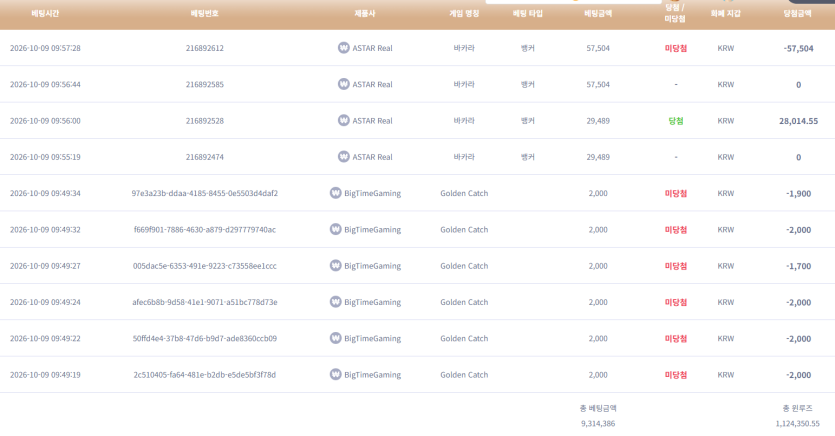Click bet amount 29,489 in bet 216892474 row
Image resolution: width=835 pixels, height=436 pixels.
click(x=598, y=157)
